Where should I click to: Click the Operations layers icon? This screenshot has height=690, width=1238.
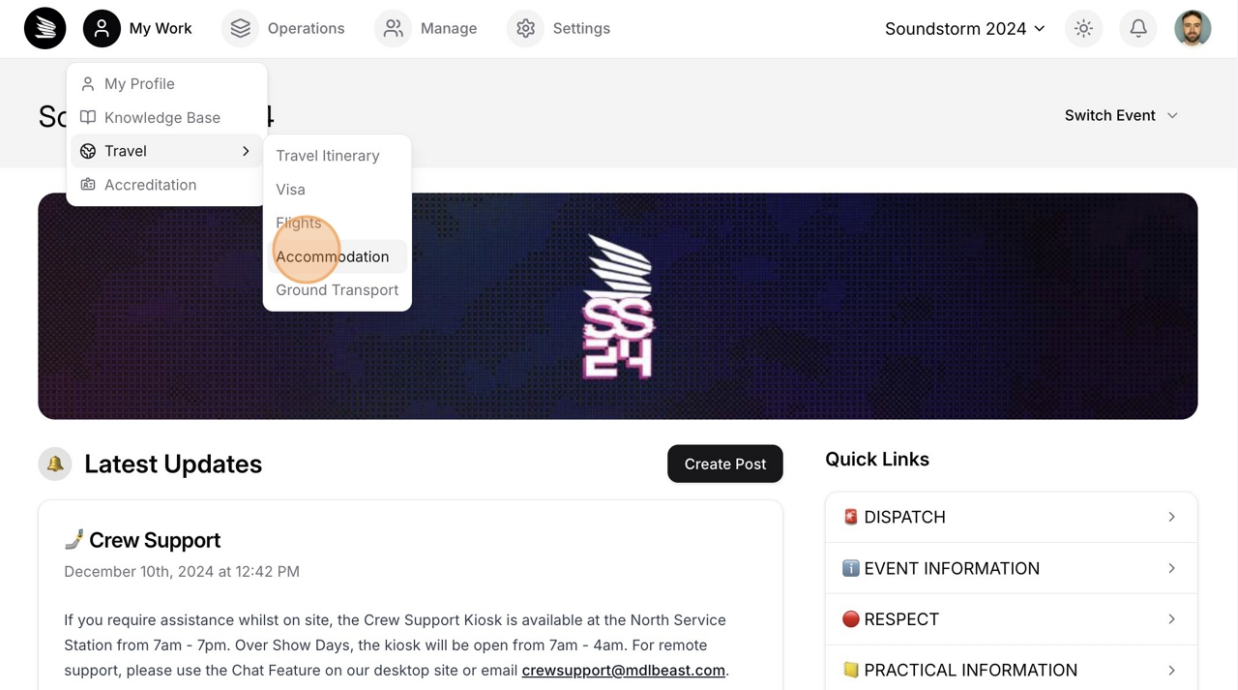click(240, 29)
